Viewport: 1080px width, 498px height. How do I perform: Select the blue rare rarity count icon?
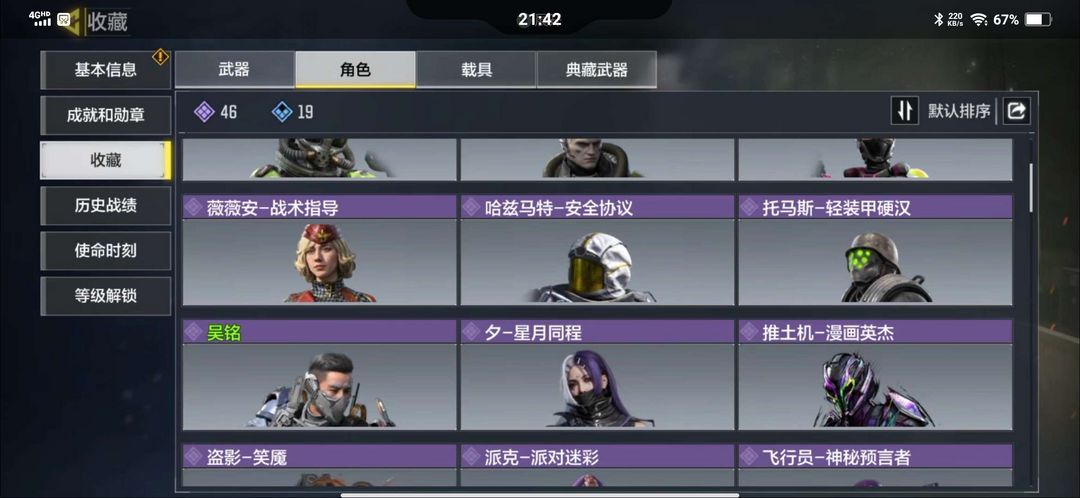282,112
